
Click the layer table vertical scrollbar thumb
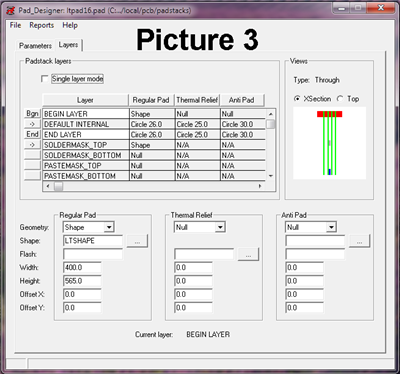coord(271,124)
